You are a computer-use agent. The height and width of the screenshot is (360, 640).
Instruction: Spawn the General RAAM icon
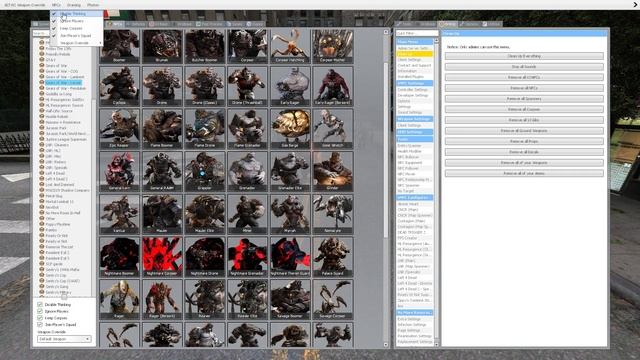tap(162, 171)
